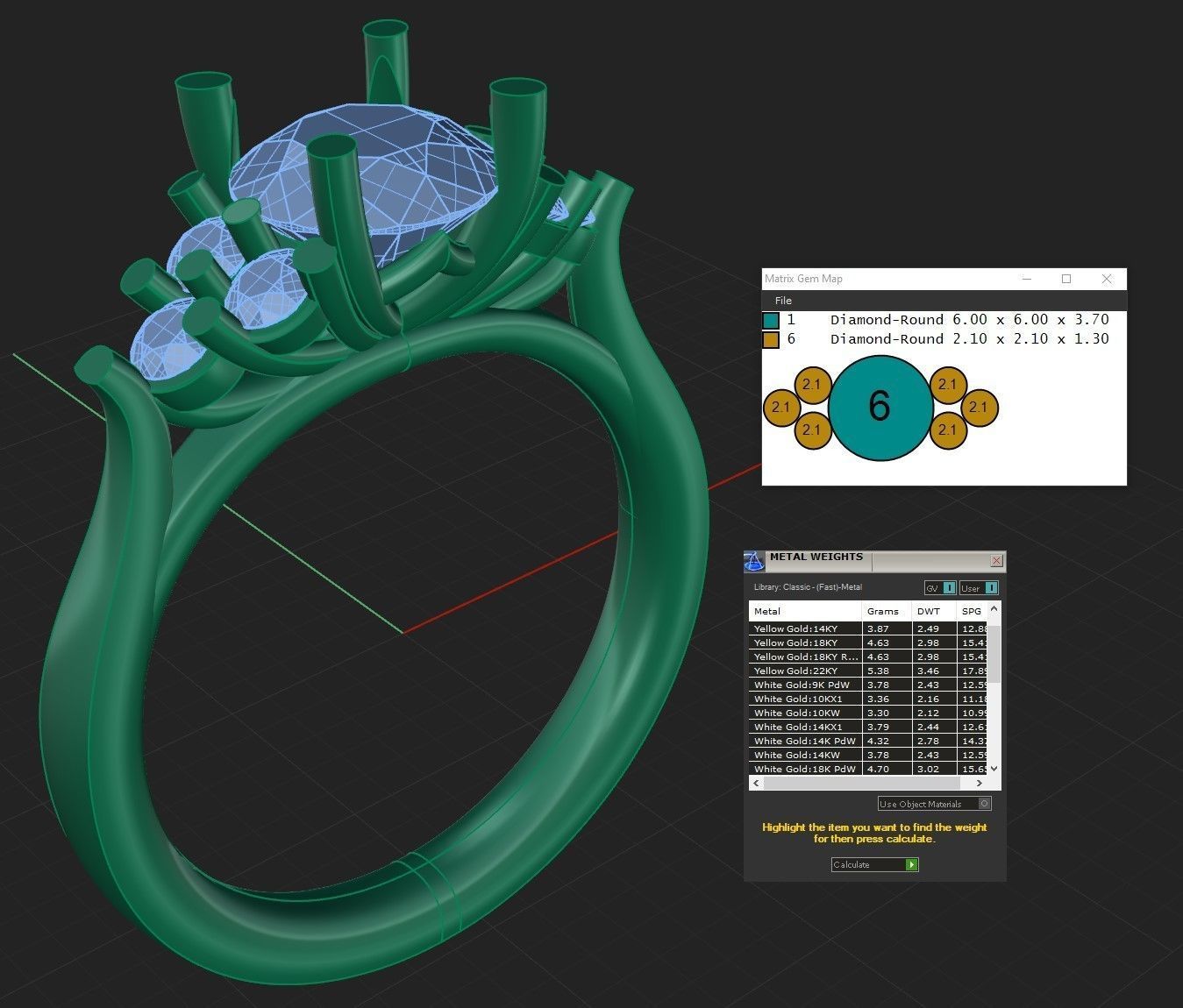The height and width of the screenshot is (1008, 1183).
Task: Select the Yellow Gold:22KY row
Action: click(x=868, y=671)
